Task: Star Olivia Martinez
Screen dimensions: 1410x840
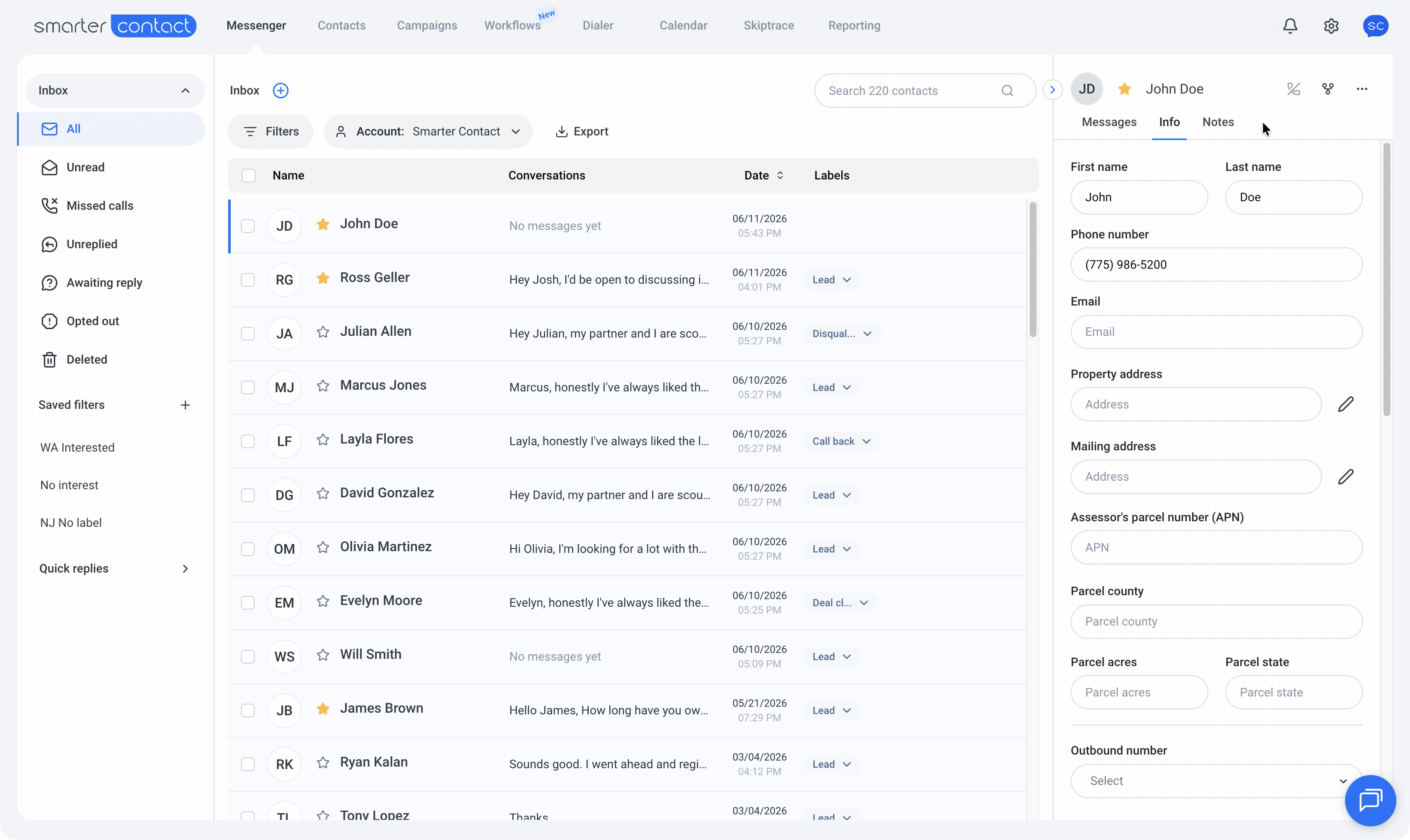Action: coord(323,547)
